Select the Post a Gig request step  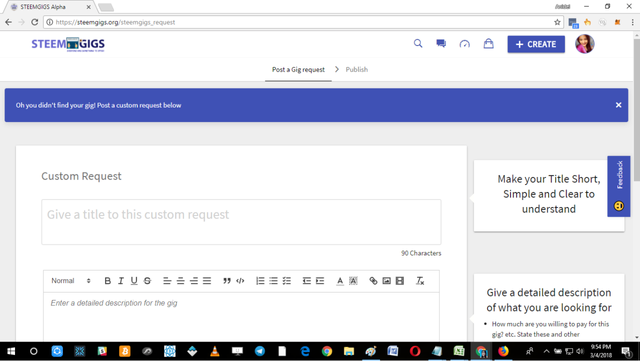[298, 69]
